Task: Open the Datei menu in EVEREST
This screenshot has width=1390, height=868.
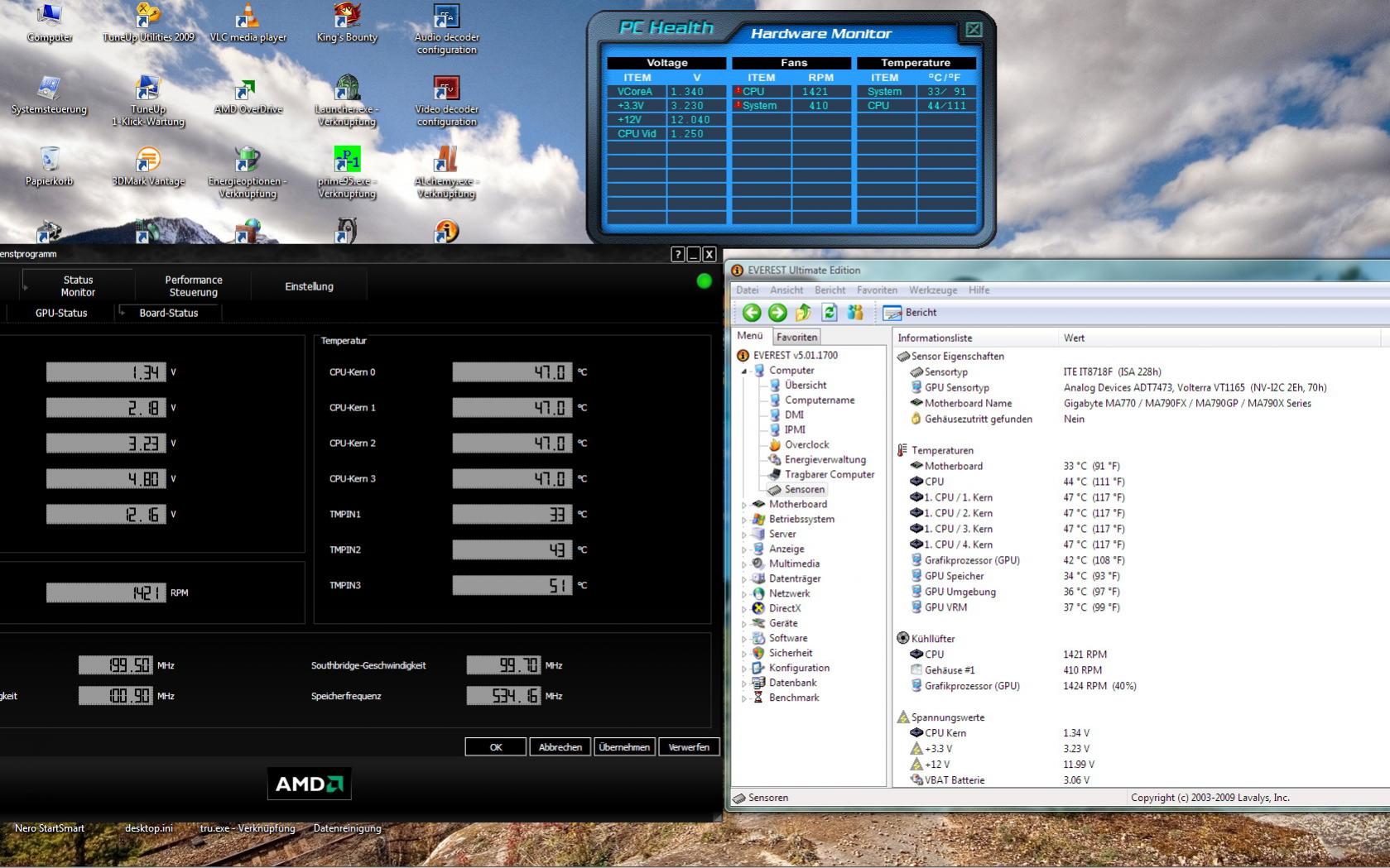Action: 747,290
